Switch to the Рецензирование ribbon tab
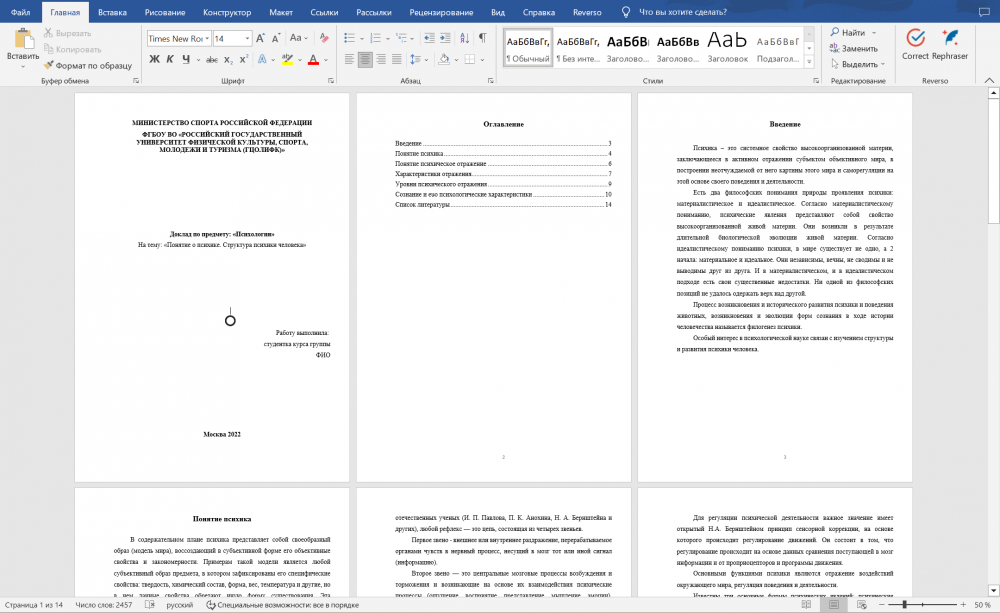1000x613 pixels. tap(441, 12)
